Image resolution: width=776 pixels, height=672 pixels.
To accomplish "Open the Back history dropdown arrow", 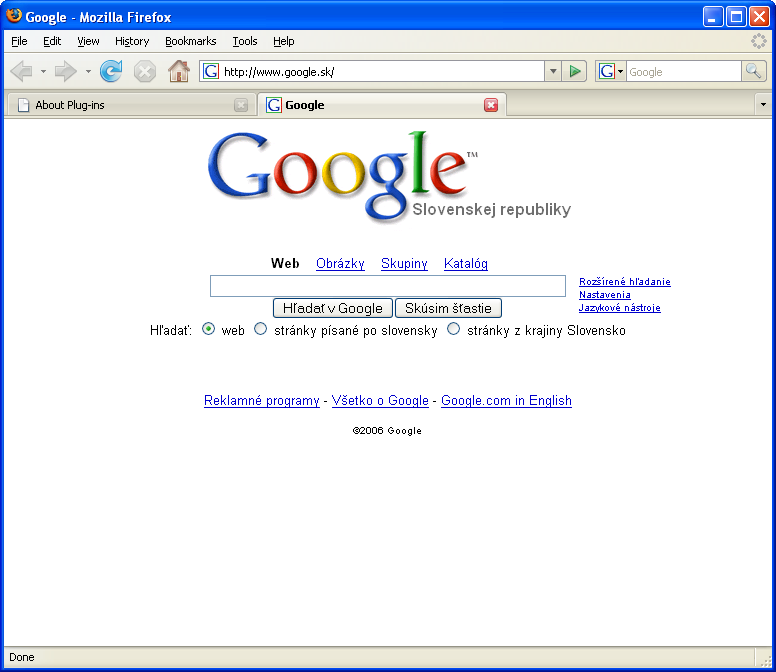I will (43, 72).
